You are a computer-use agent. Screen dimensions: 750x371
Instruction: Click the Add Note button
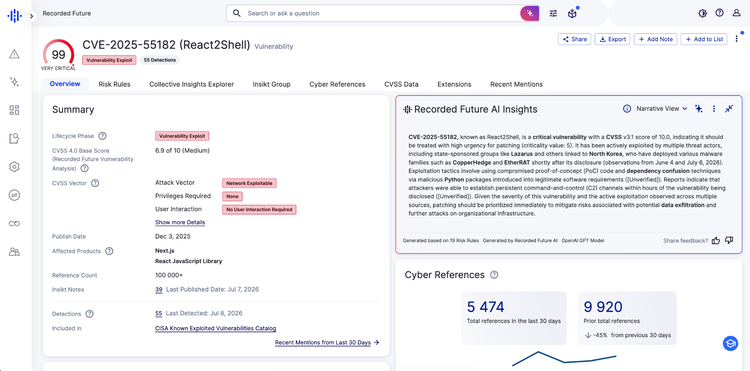[655, 39]
